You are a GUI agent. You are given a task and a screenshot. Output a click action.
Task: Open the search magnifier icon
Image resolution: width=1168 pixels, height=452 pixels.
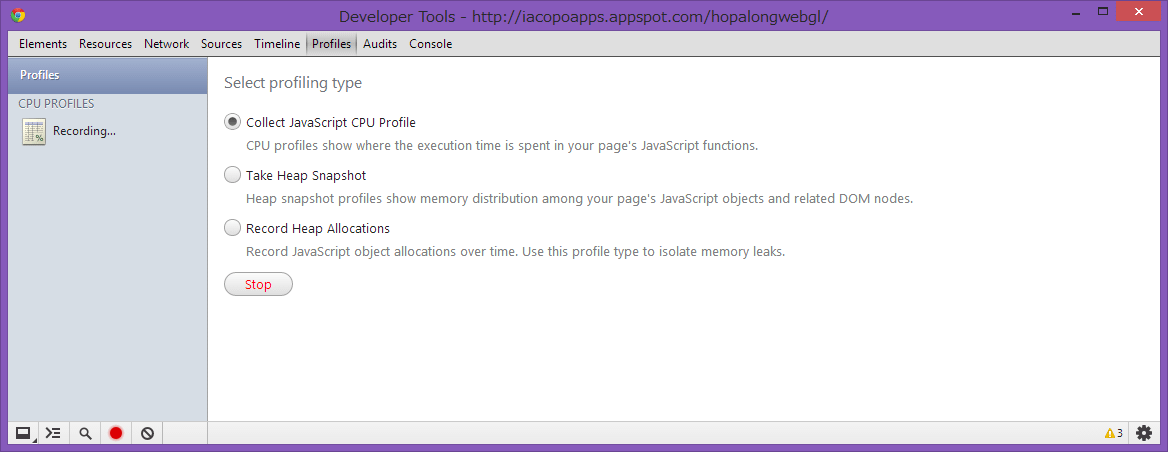85,433
